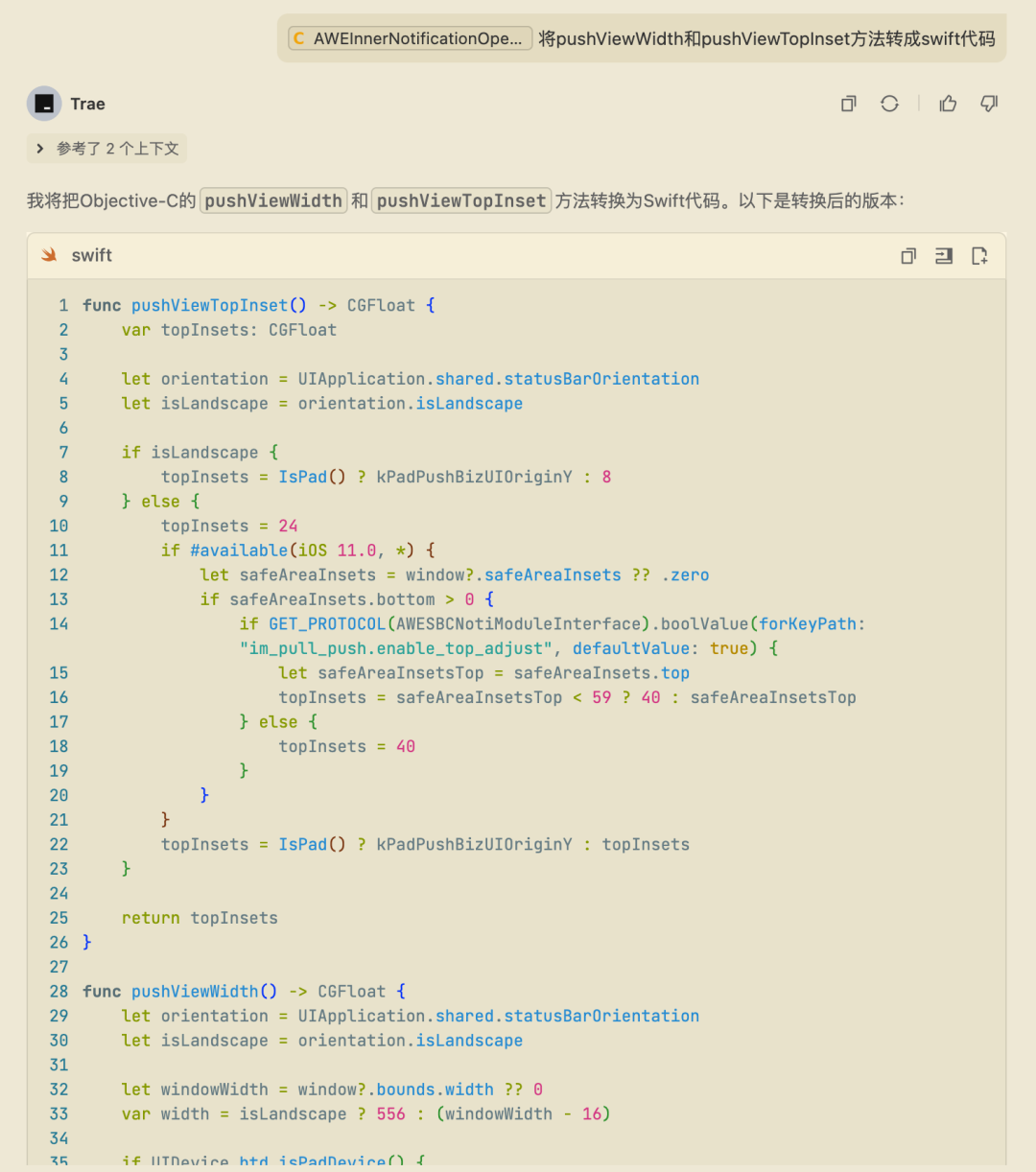Image resolution: width=1036 pixels, height=1172 pixels.
Task: Open the AWEInnerNotificationOpe... file reference
Action: tap(418, 38)
